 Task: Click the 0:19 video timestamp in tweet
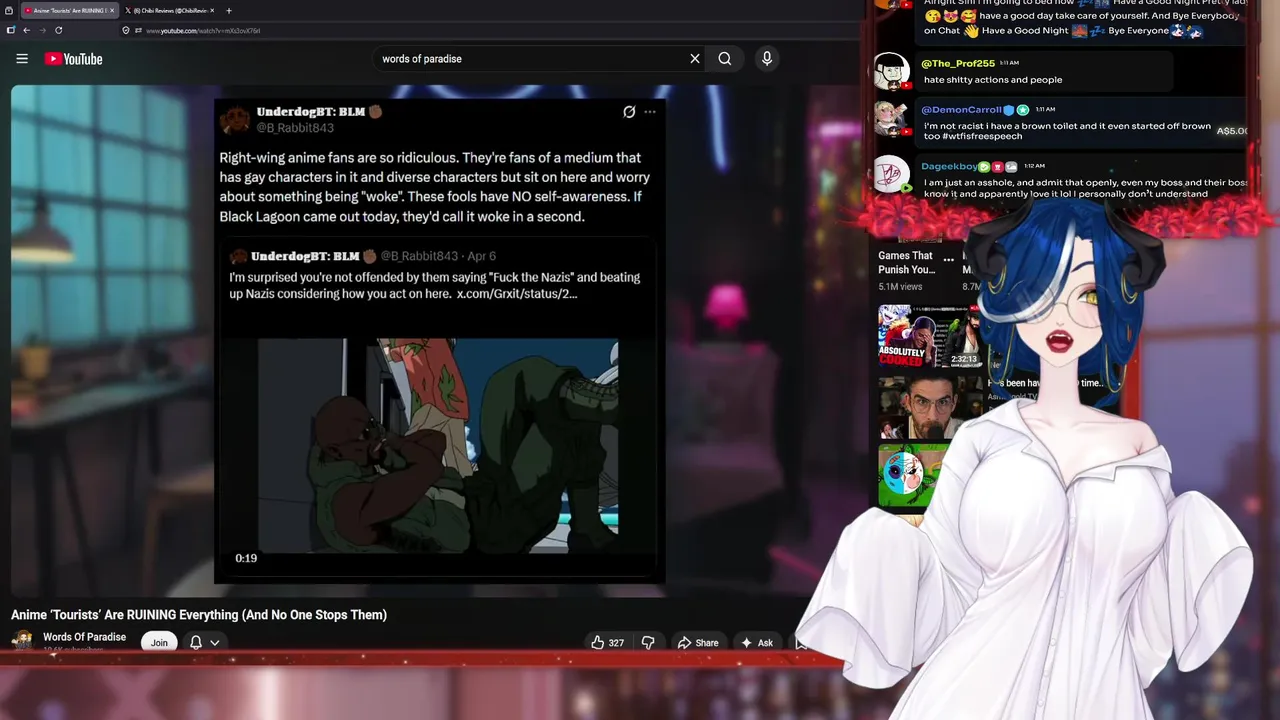[246, 558]
